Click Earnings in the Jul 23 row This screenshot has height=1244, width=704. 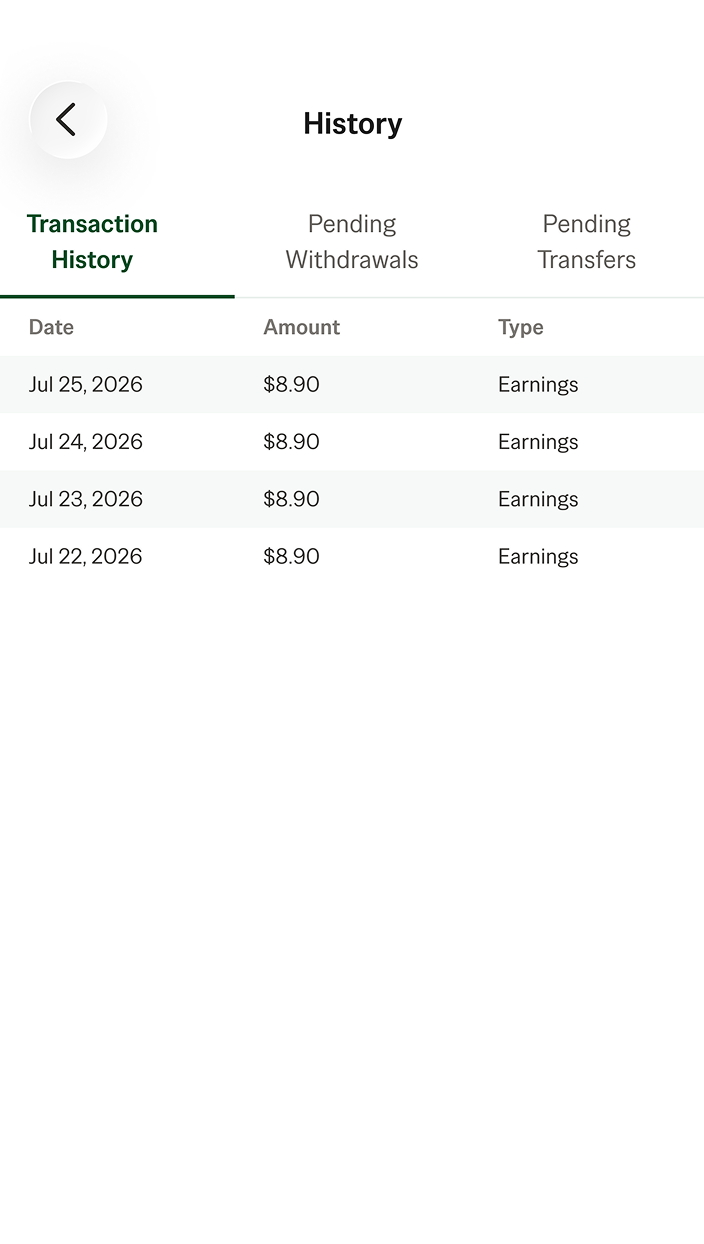tap(538, 499)
